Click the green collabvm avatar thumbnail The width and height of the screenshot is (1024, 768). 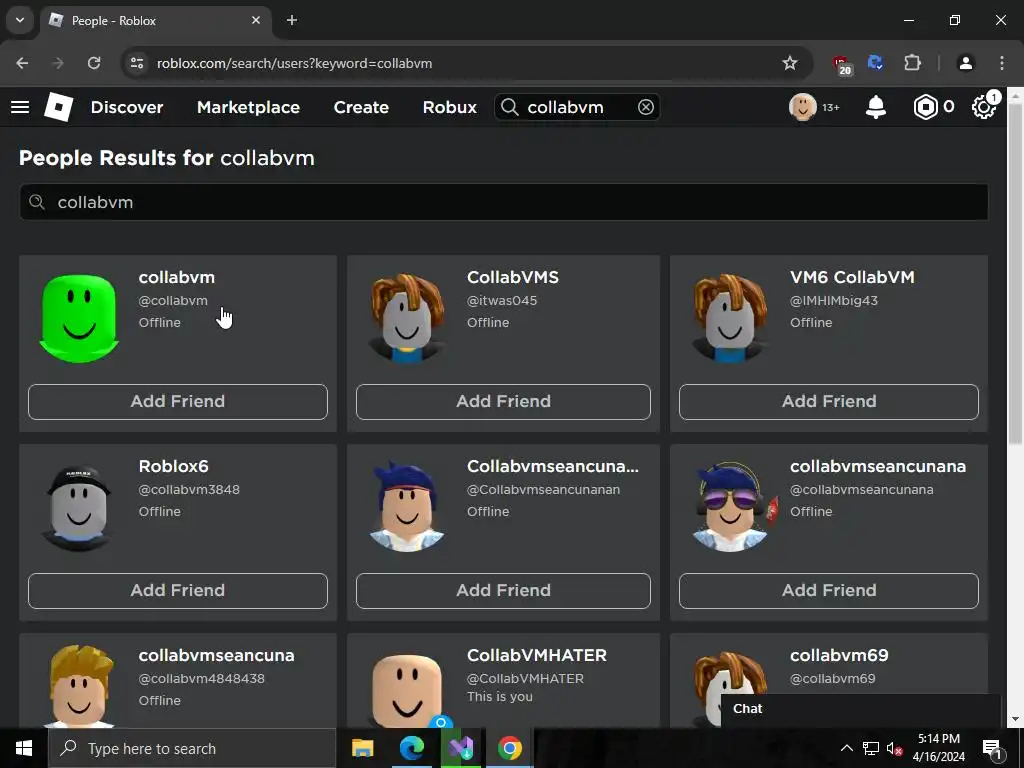[79, 318]
